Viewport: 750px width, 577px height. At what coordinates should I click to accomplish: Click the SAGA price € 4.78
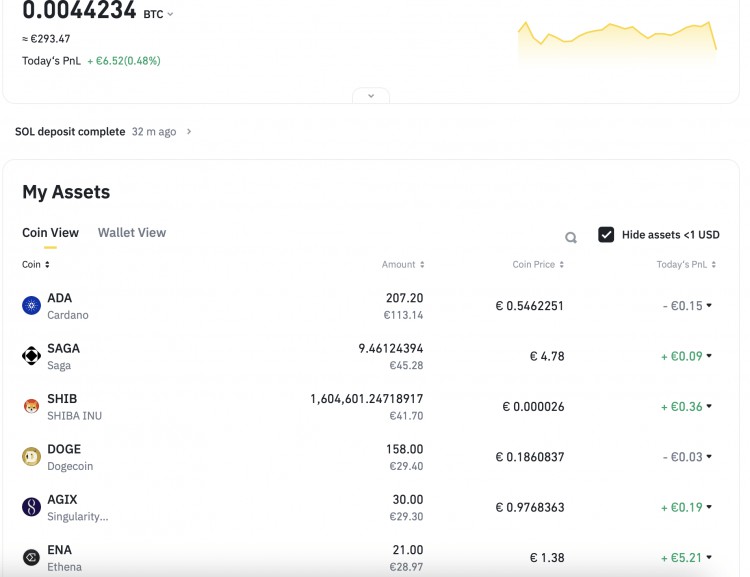coord(547,356)
